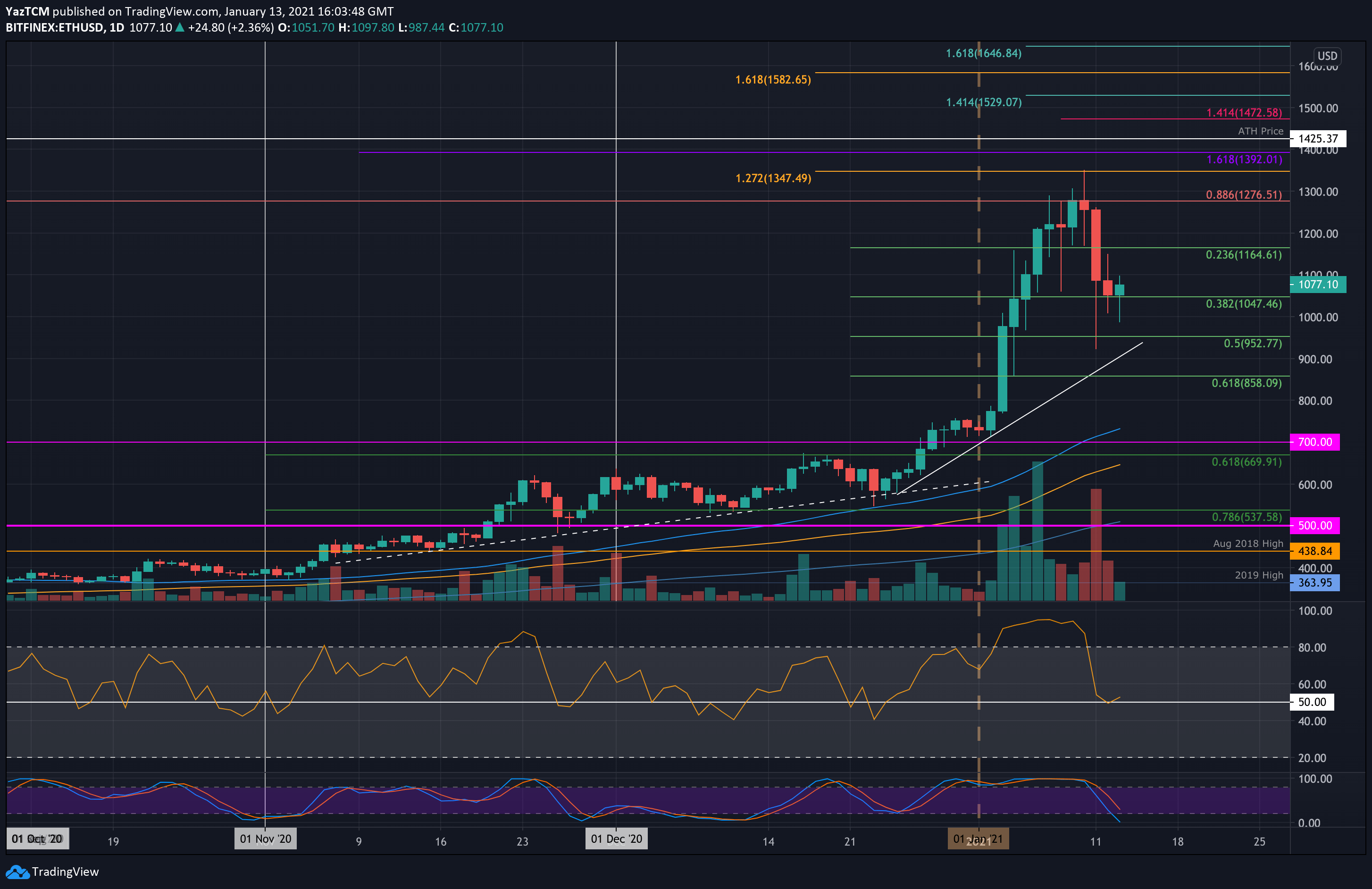This screenshot has width=1372, height=889.
Task: Click the 900.00 price axis label
Action: coord(1315,359)
